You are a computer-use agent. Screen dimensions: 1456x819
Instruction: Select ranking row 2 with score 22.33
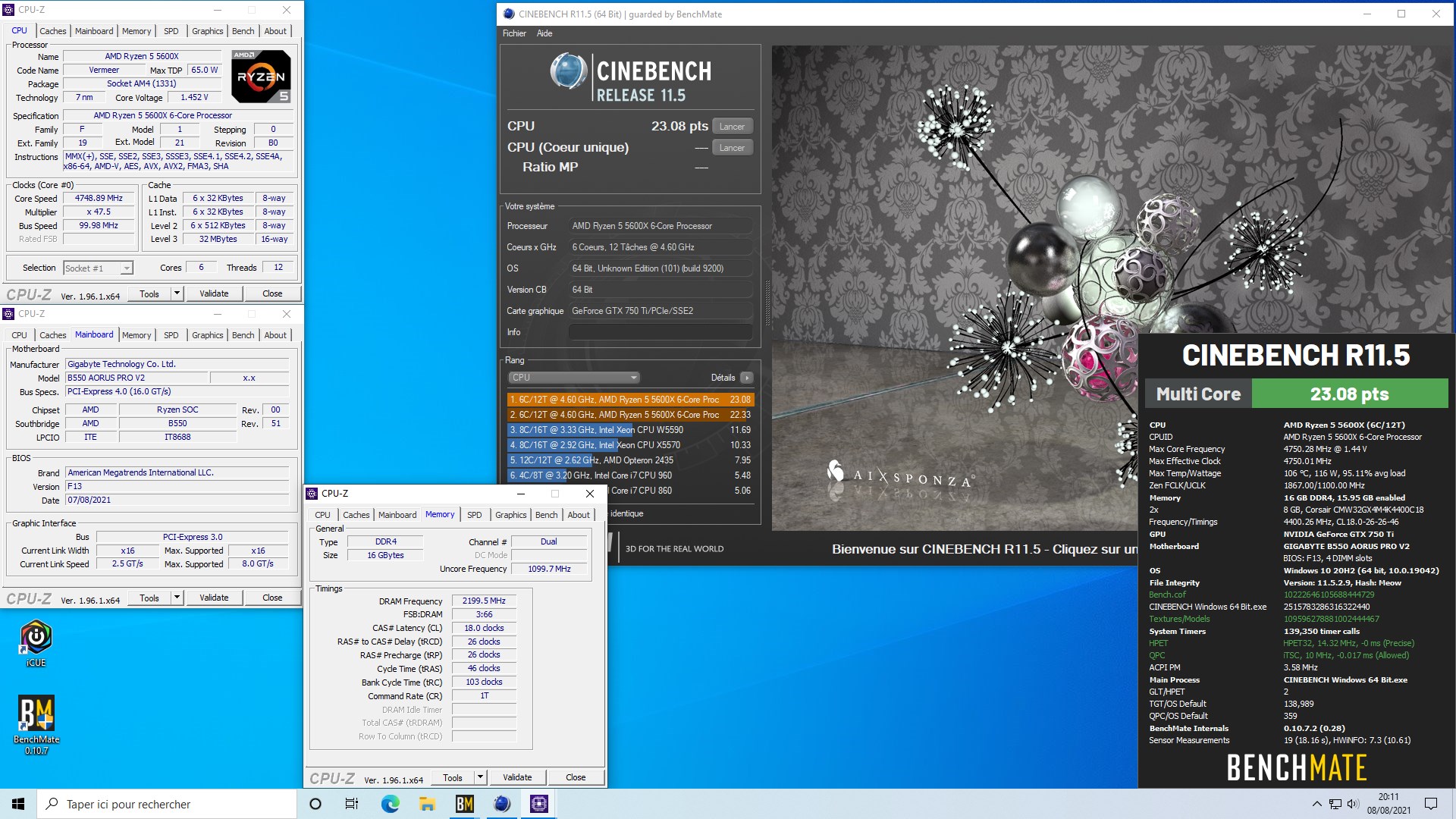coord(631,415)
